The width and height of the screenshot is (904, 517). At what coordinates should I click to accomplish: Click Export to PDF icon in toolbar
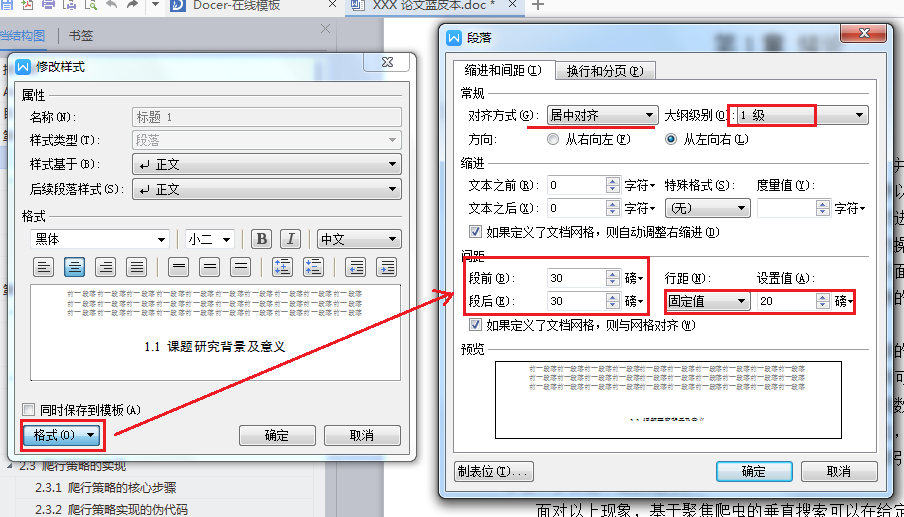(27, 5)
